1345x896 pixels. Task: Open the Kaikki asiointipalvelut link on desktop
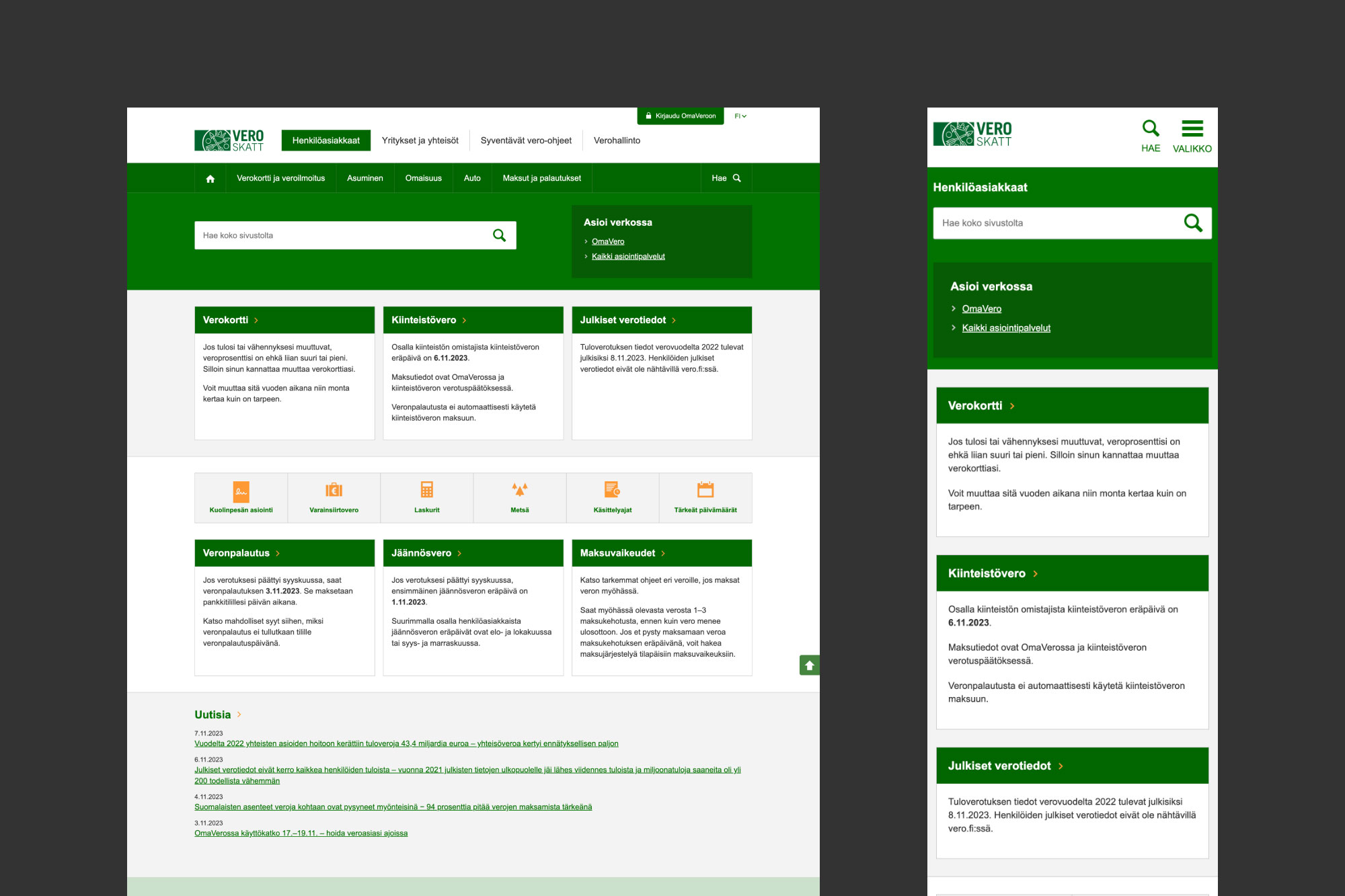[x=627, y=257]
